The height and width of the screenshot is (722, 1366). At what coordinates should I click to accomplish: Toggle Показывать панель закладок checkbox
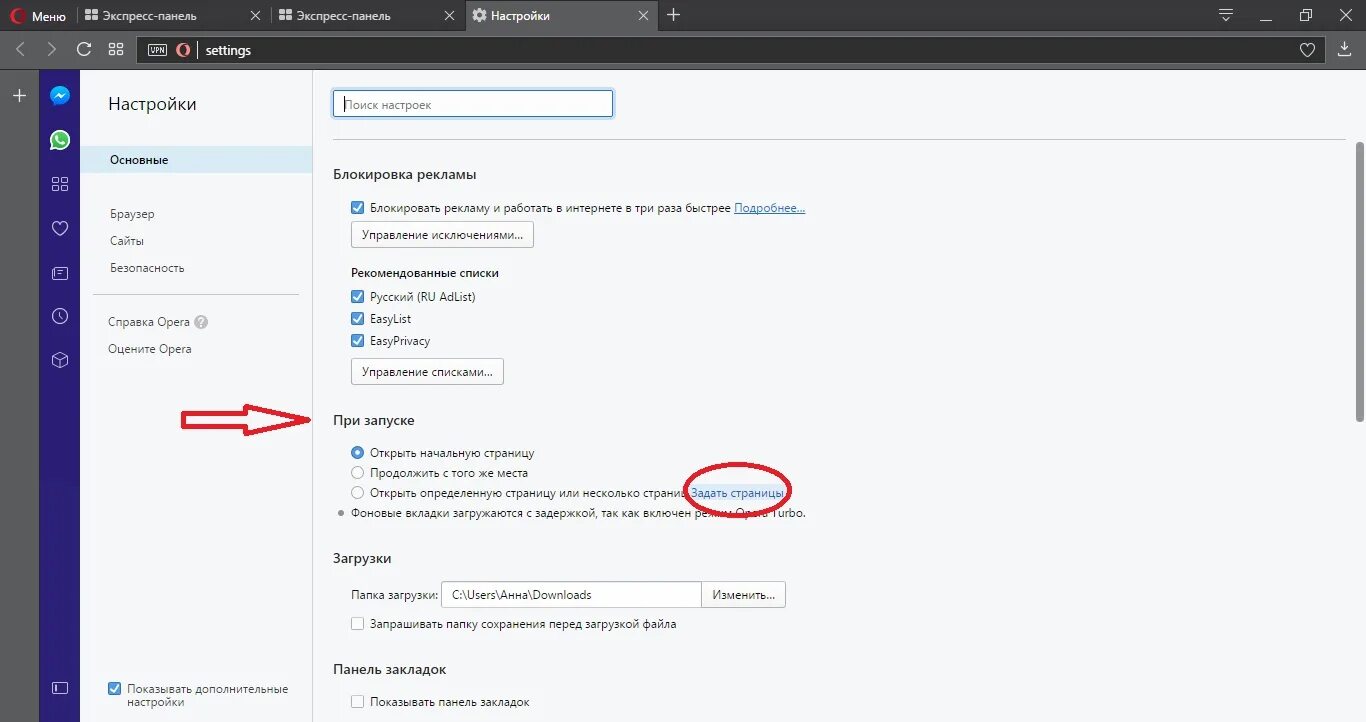coord(357,702)
